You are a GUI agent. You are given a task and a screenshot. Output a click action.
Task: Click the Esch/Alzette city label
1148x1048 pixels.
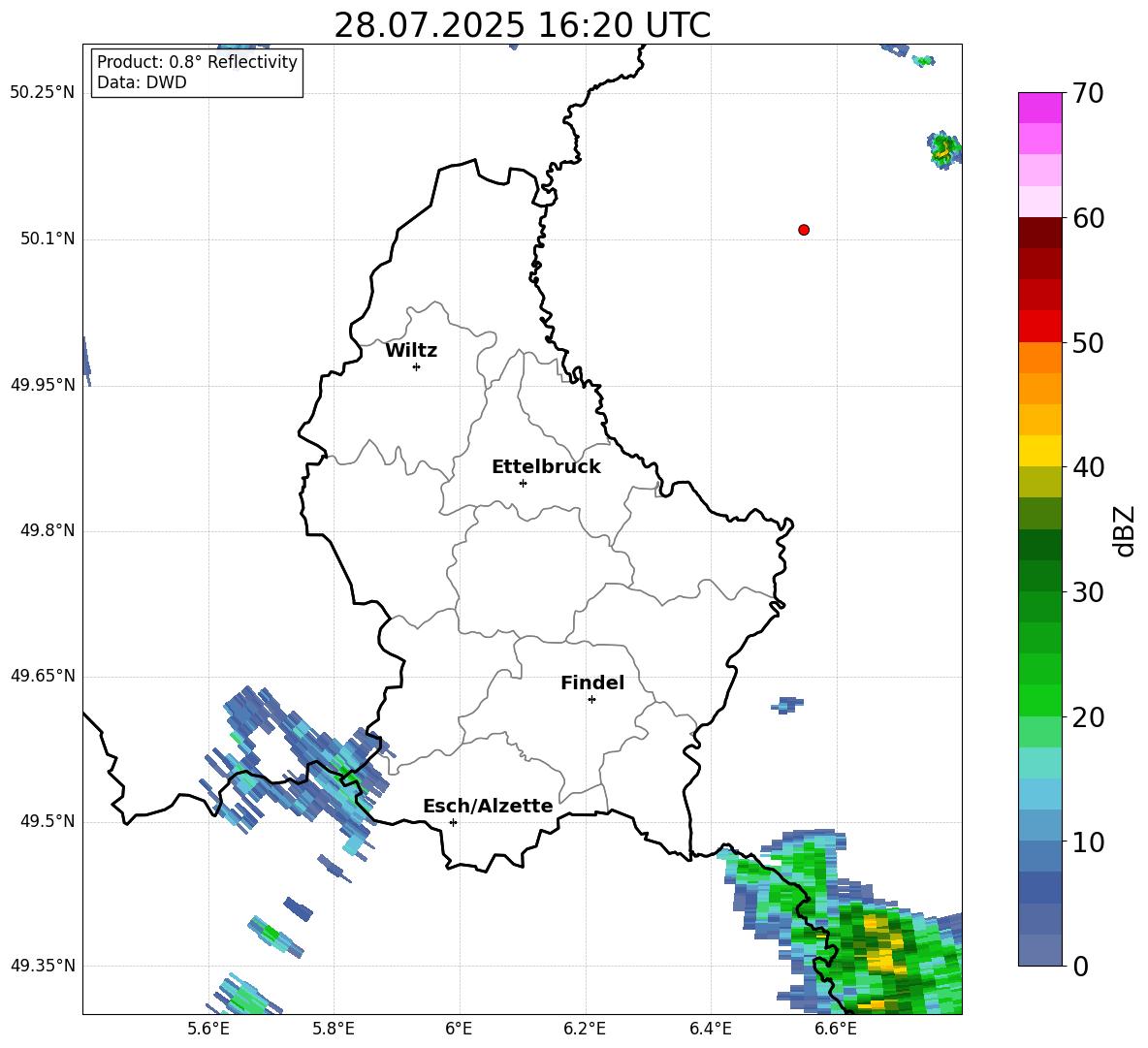coord(488,806)
